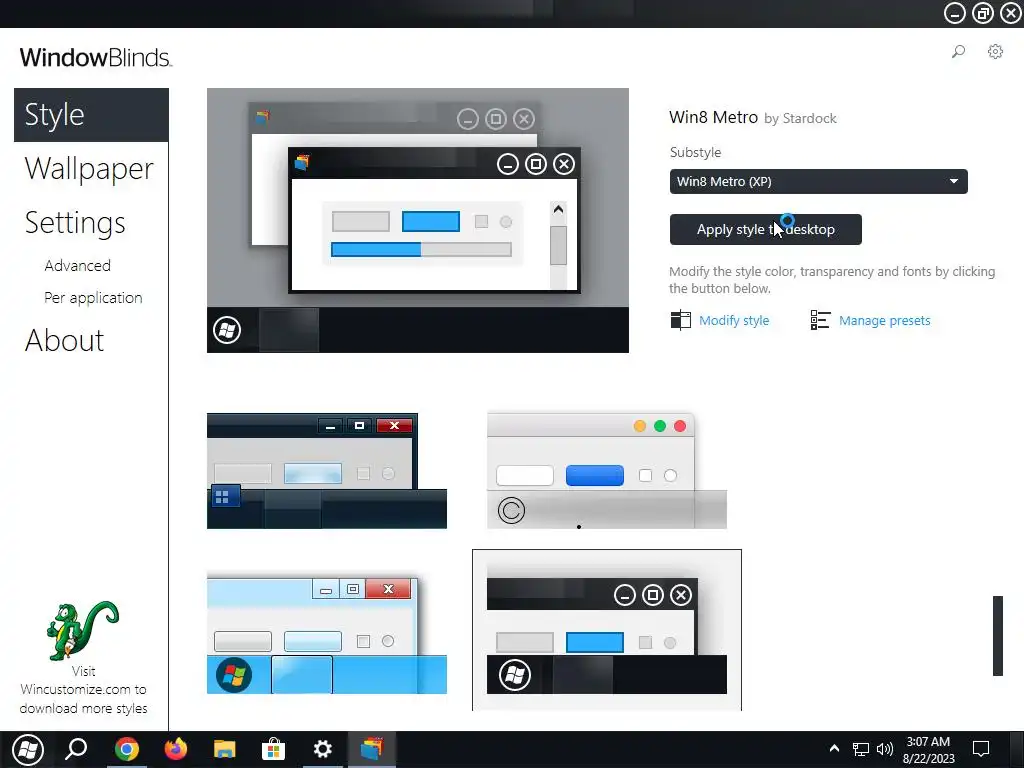Click the Wincustomize lizard mascot image
This screenshot has height=768, width=1024.
(x=83, y=630)
